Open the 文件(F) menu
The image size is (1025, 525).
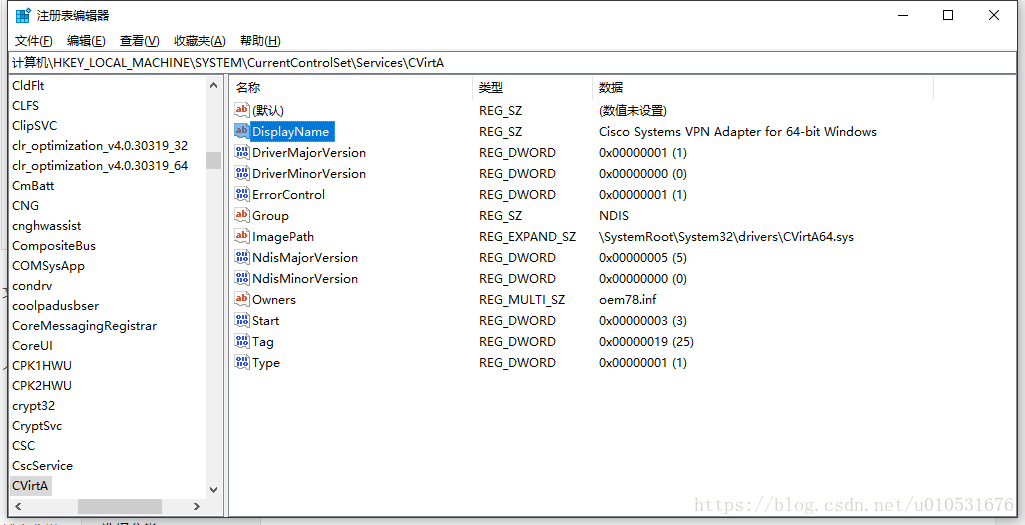point(33,41)
